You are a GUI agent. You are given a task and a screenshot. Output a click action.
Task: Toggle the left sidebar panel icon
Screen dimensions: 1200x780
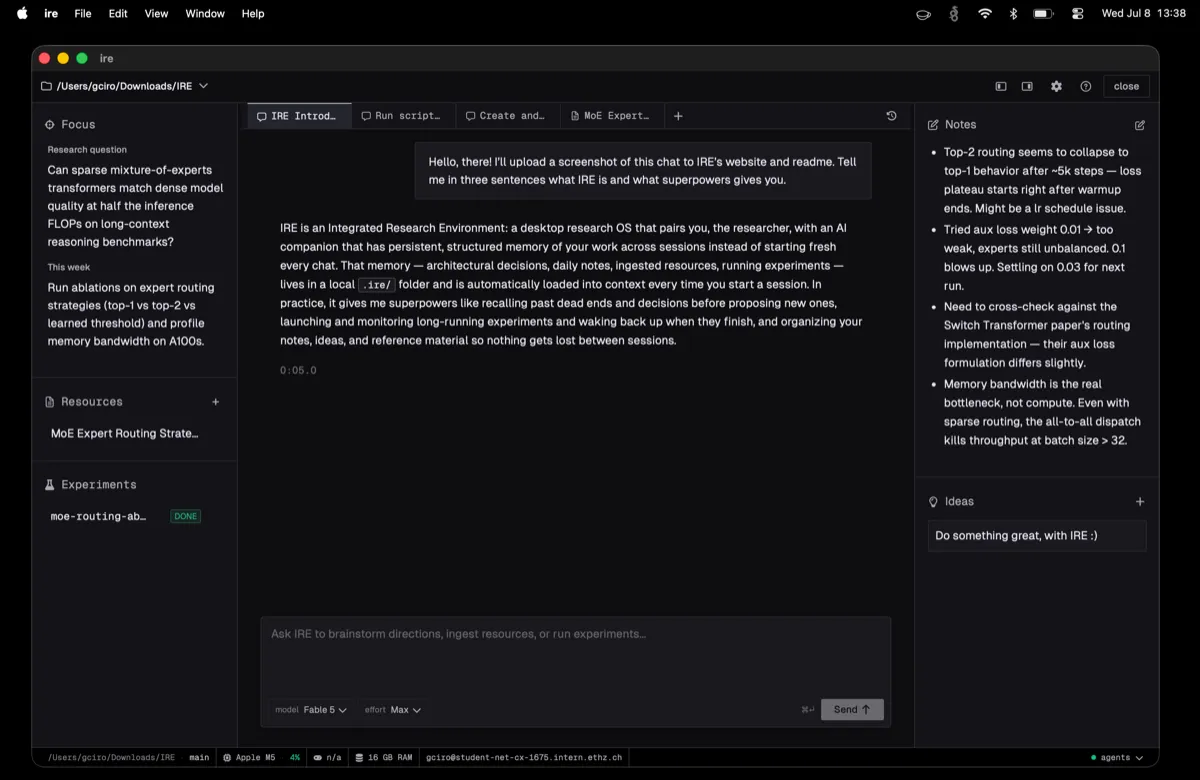(x=1000, y=86)
